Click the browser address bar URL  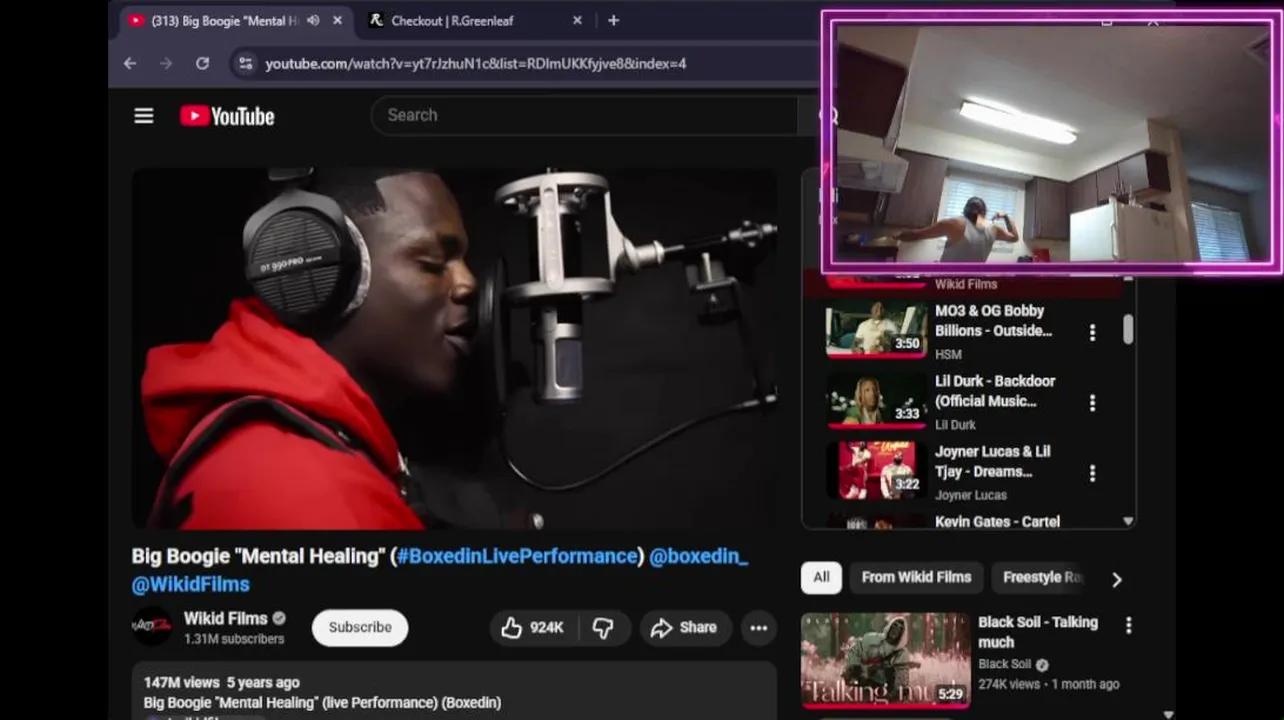[x=476, y=63]
